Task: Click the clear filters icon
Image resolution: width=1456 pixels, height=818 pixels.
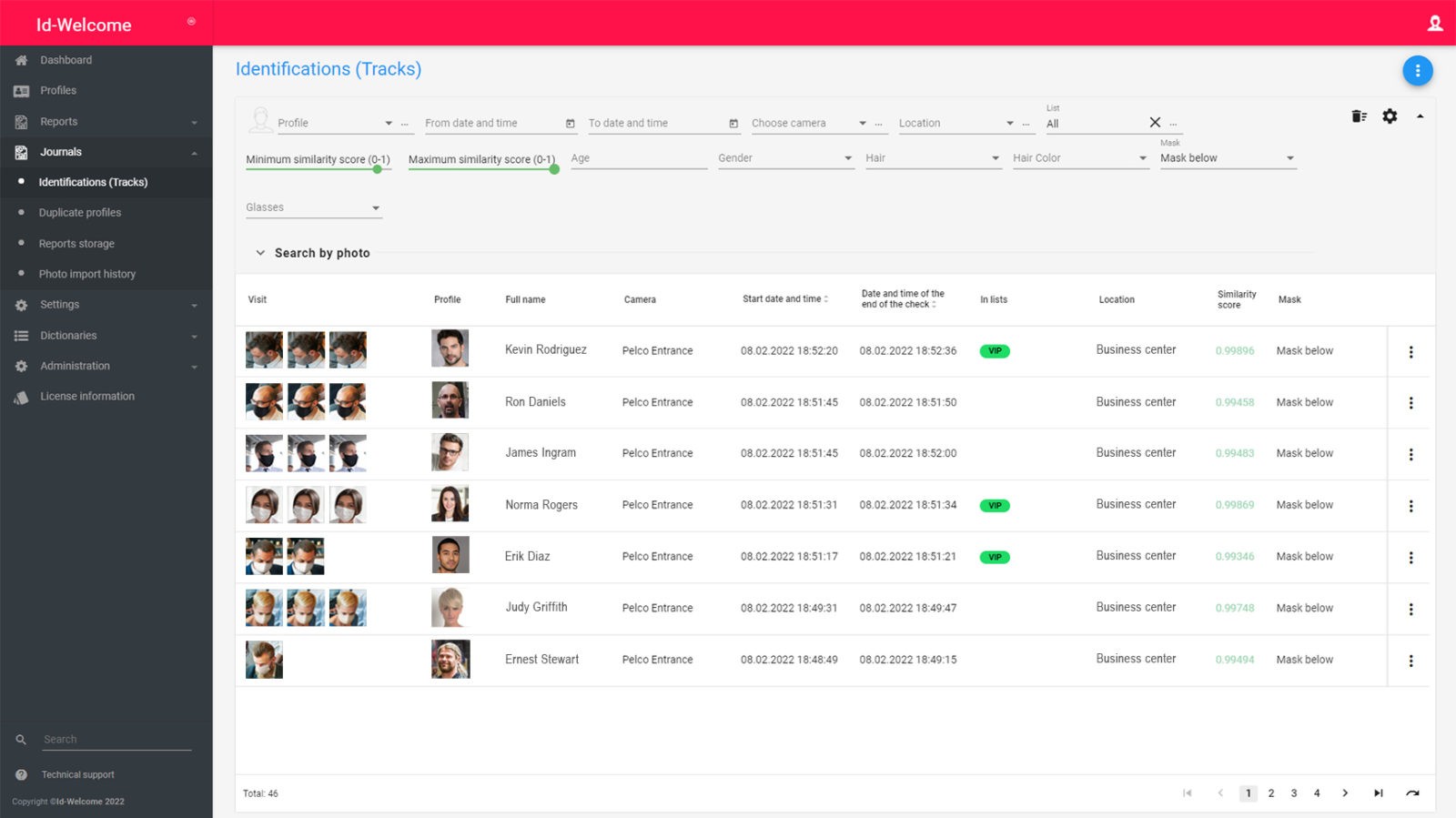Action: click(x=1359, y=116)
